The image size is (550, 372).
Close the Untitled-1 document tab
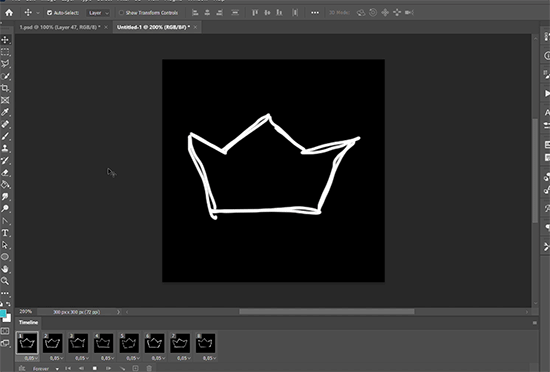[x=195, y=27]
